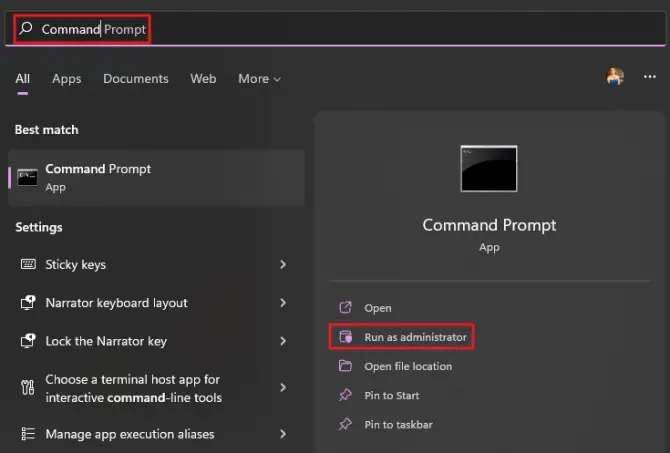
Task: Click Run as administrator shield icon
Action: point(345,337)
